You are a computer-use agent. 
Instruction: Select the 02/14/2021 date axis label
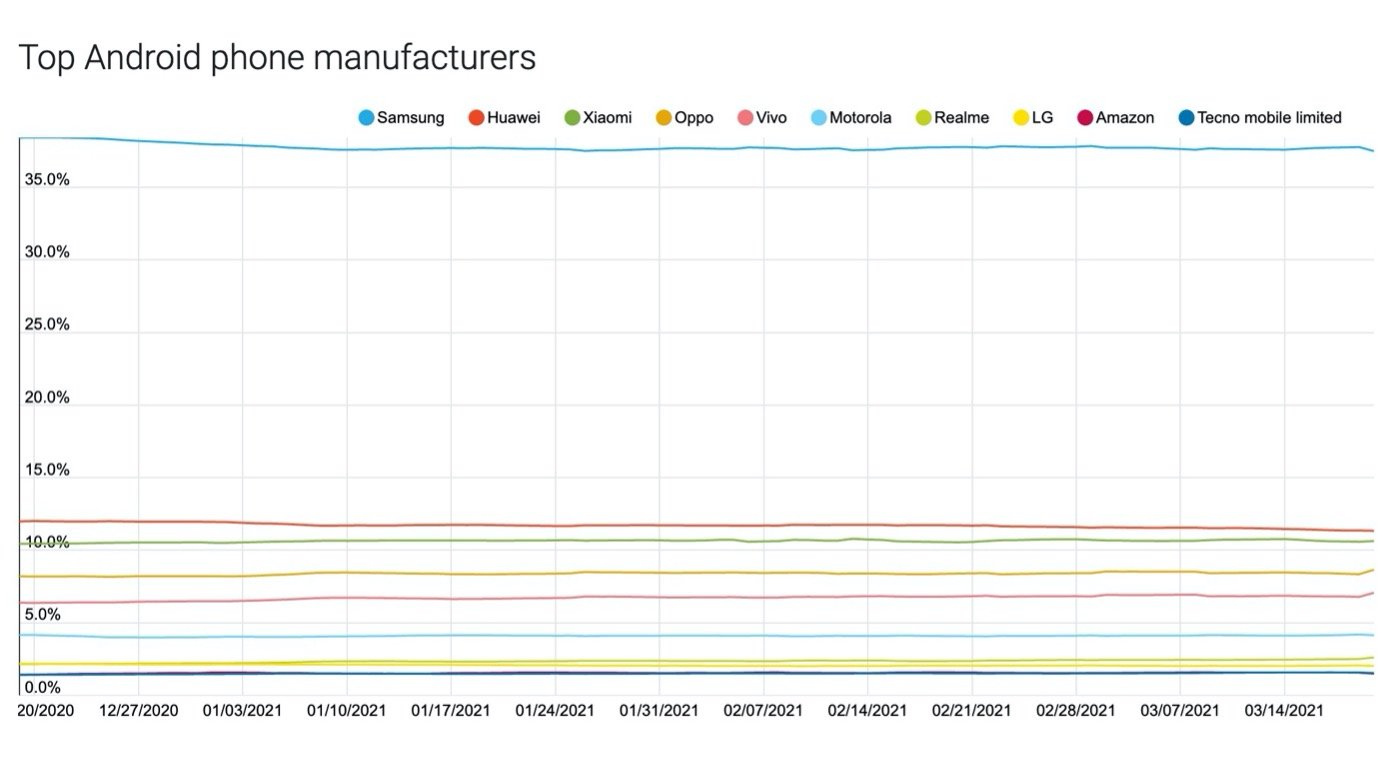[x=867, y=711]
